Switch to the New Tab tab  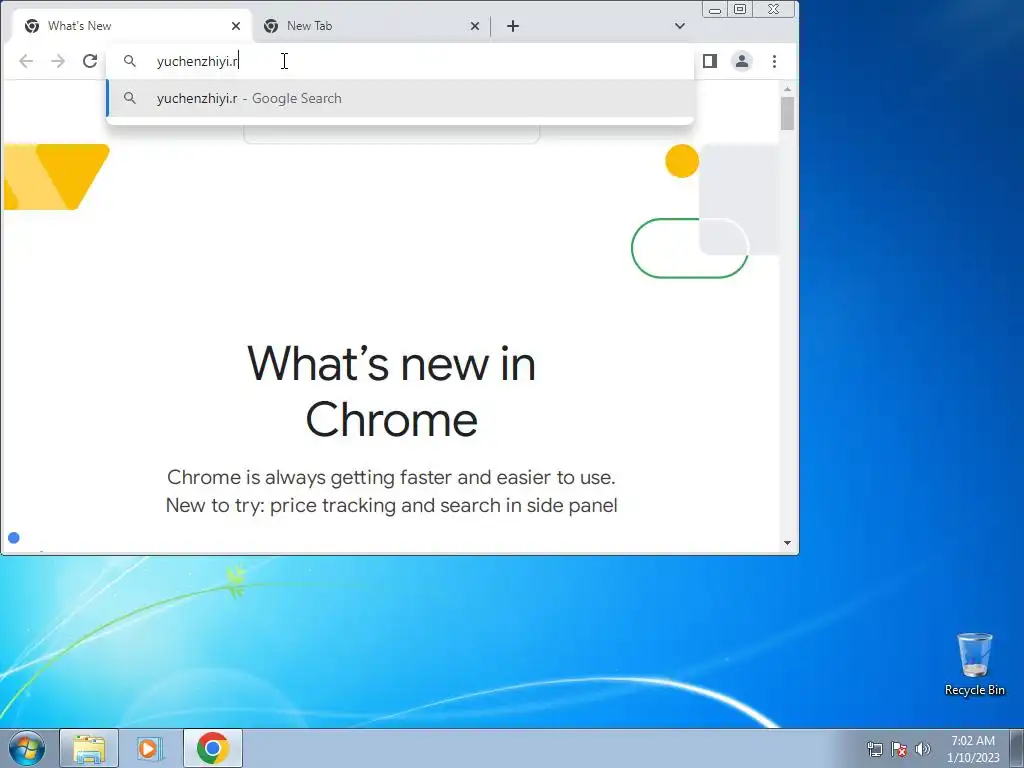tap(371, 26)
